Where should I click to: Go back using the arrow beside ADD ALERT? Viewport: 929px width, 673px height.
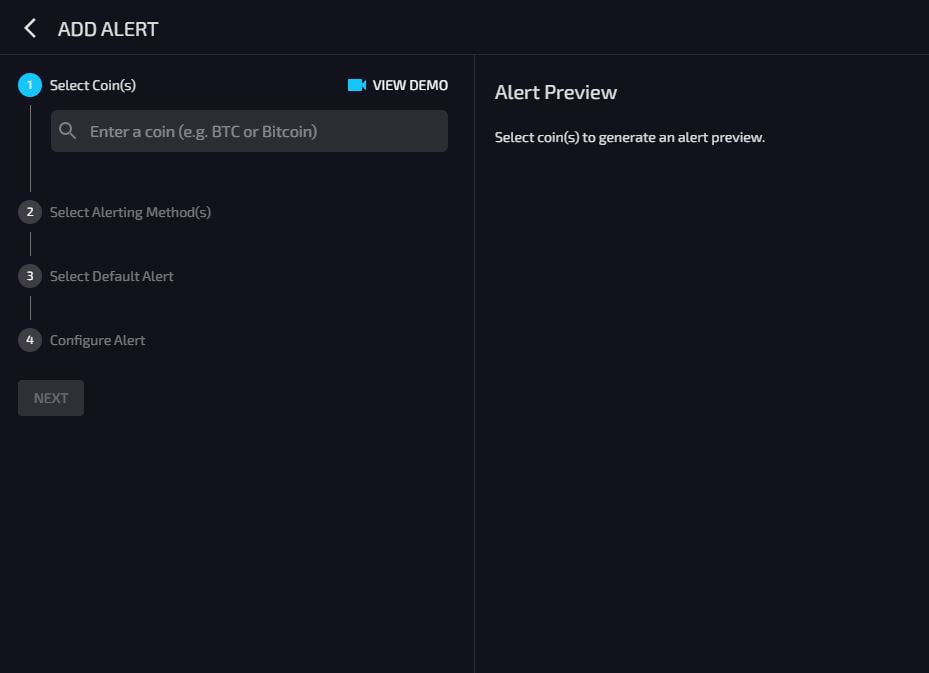[x=30, y=28]
